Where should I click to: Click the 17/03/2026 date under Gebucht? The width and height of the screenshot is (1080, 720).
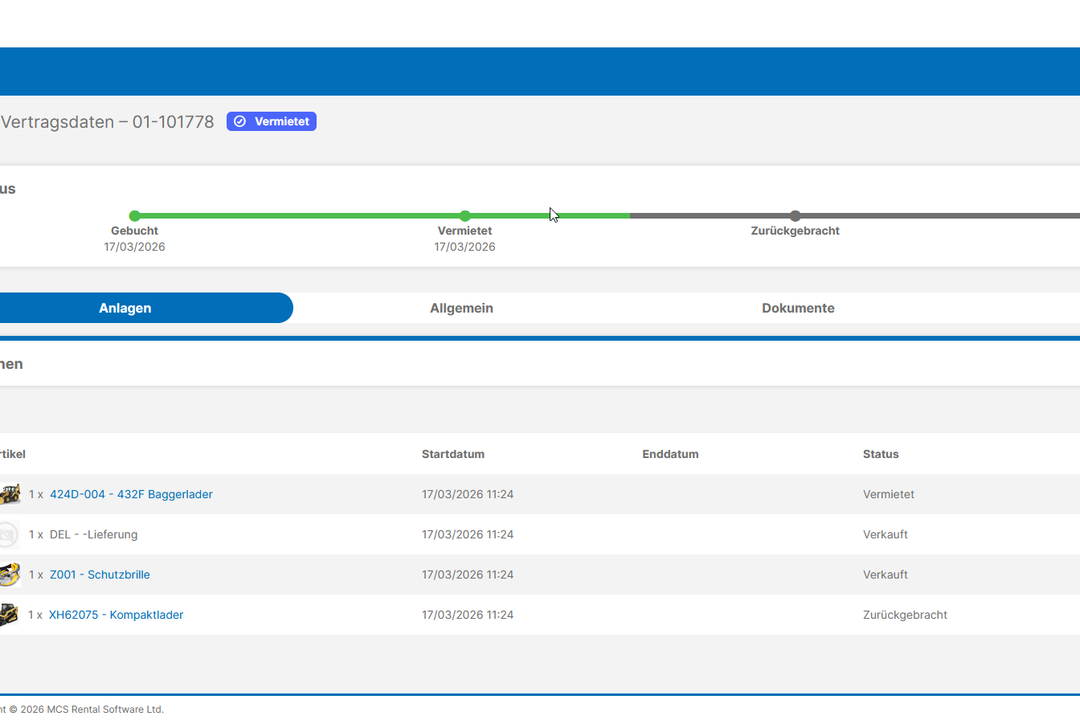(x=134, y=247)
